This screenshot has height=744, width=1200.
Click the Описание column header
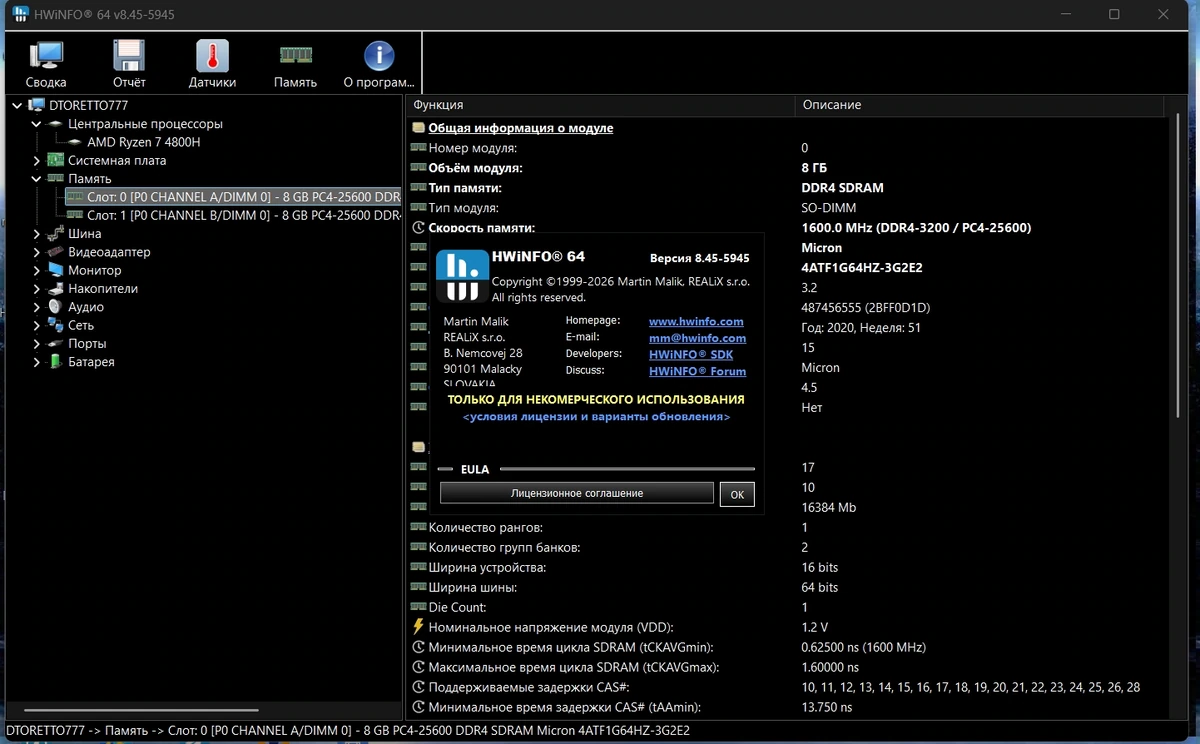point(980,105)
